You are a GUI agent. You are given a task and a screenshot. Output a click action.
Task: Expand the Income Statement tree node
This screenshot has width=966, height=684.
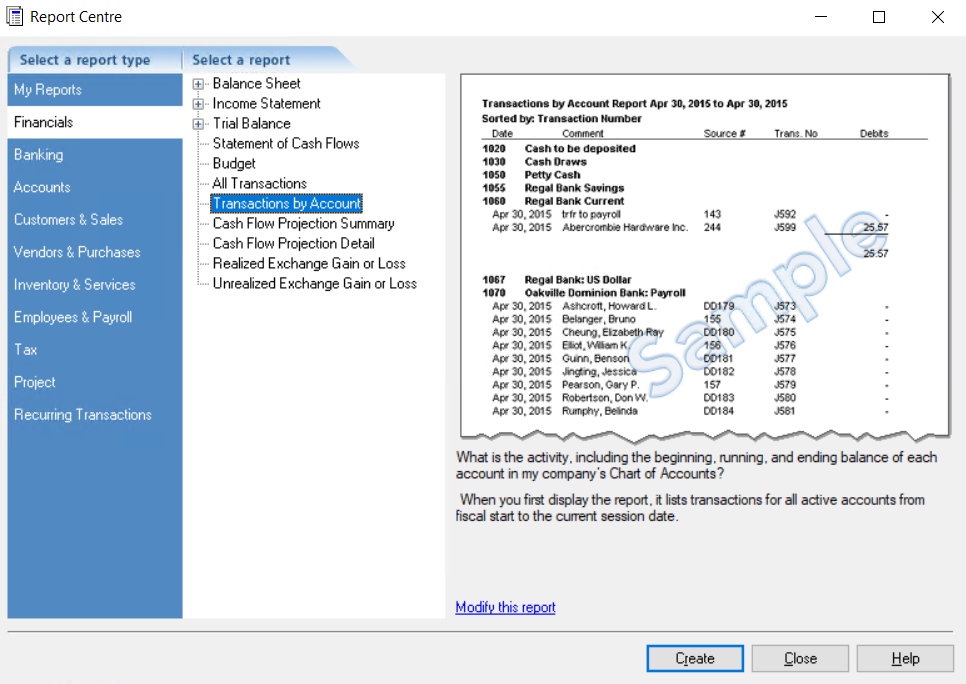pyautogui.click(x=199, y=104)
